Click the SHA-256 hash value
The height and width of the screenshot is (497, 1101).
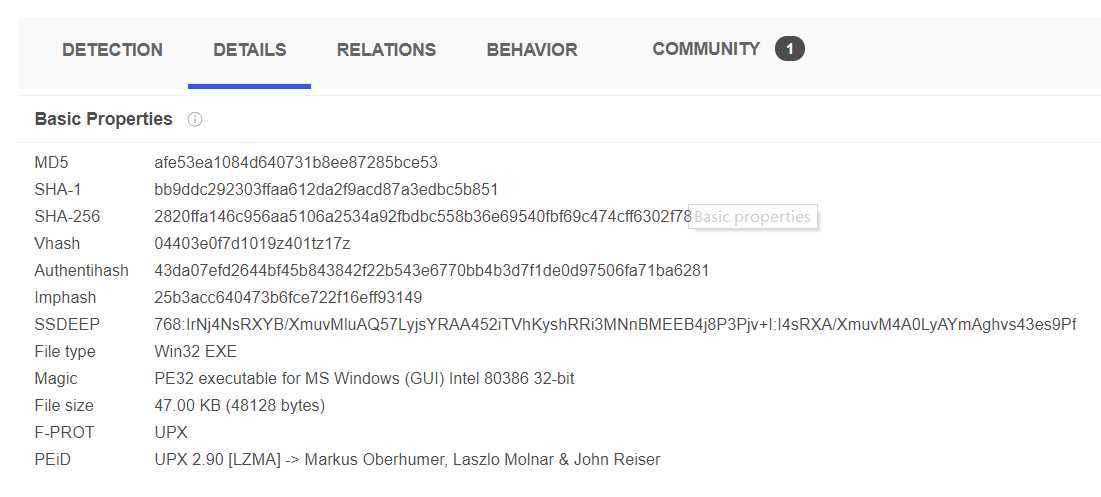(423, 216)
